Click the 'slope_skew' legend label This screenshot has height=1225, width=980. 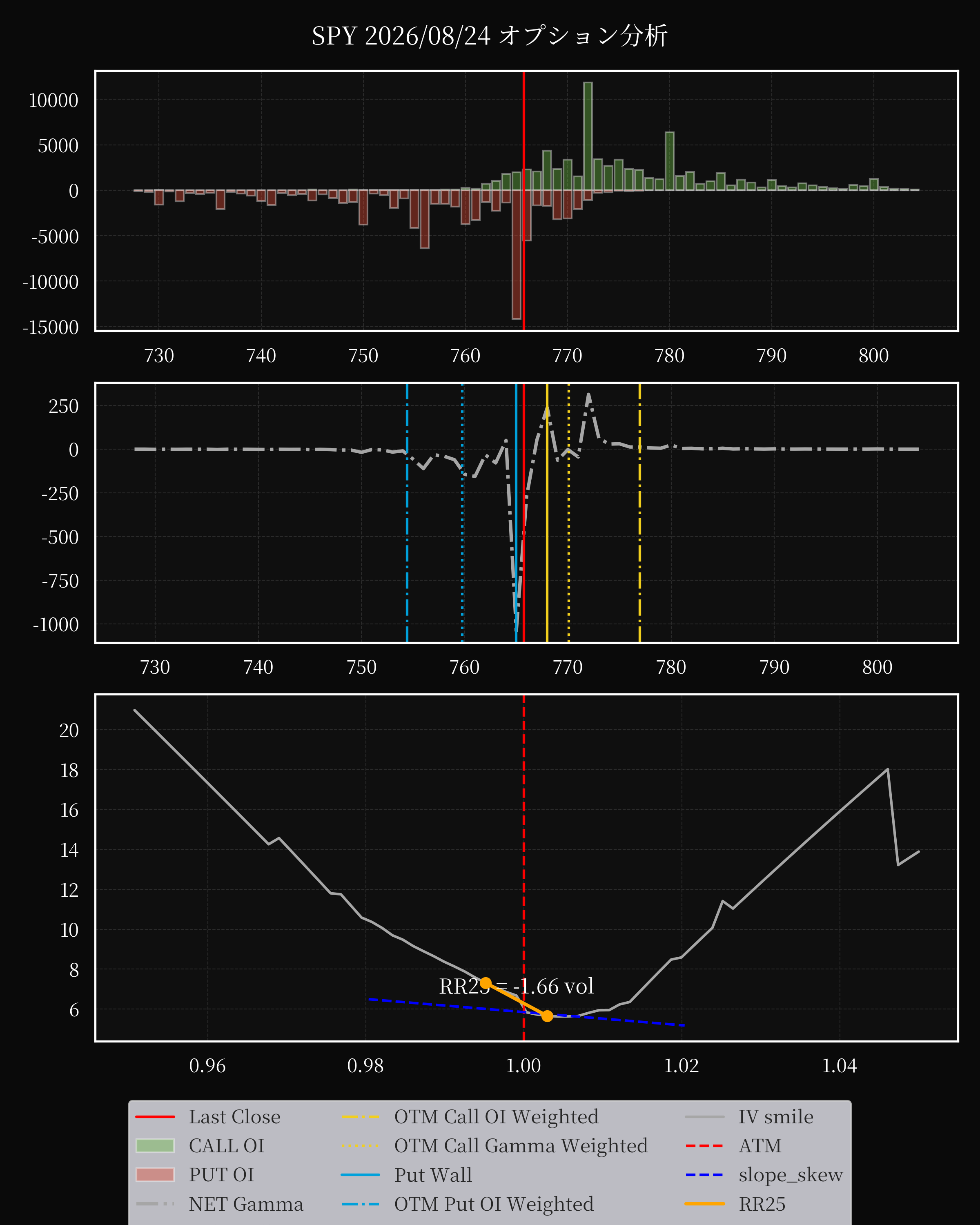(790, 1175)
